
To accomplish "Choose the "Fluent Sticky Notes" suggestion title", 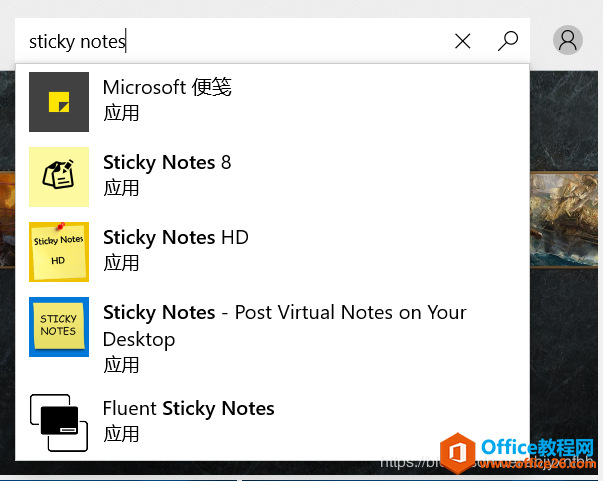I will [x=188, y=408].
